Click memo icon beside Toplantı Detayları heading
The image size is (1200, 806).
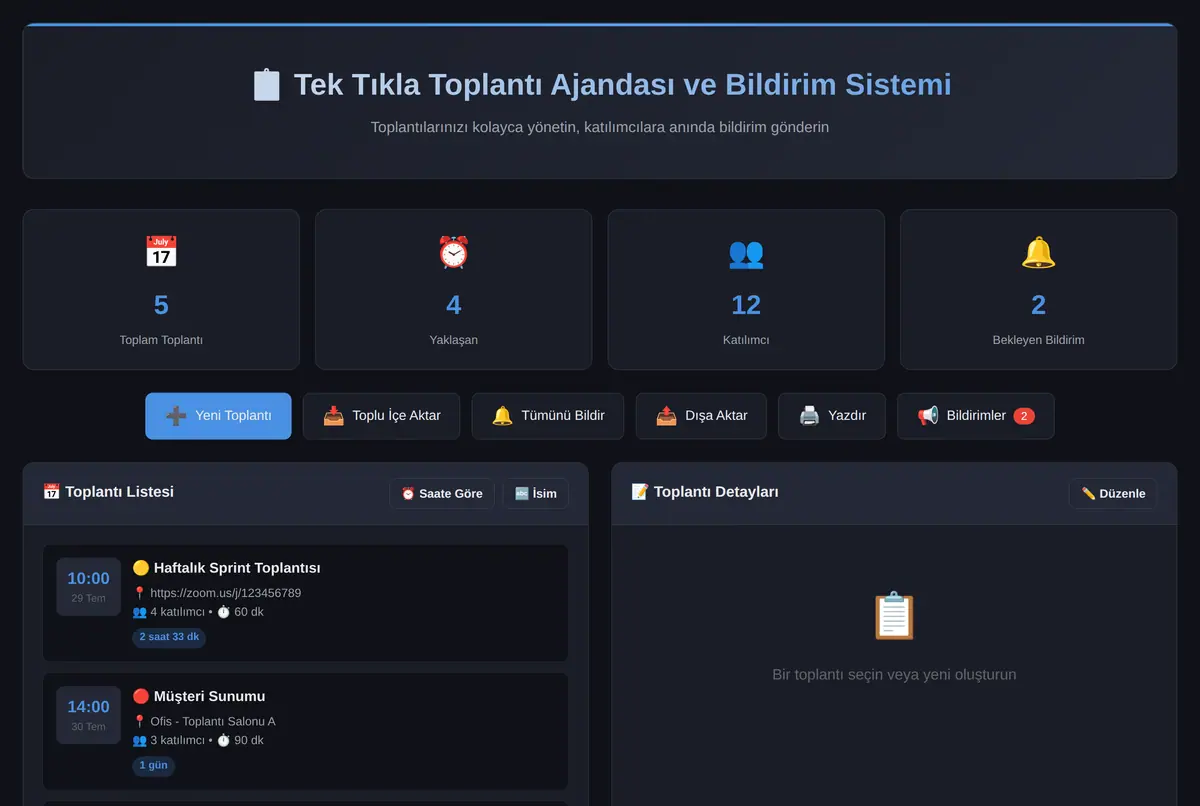coord(640,492)
